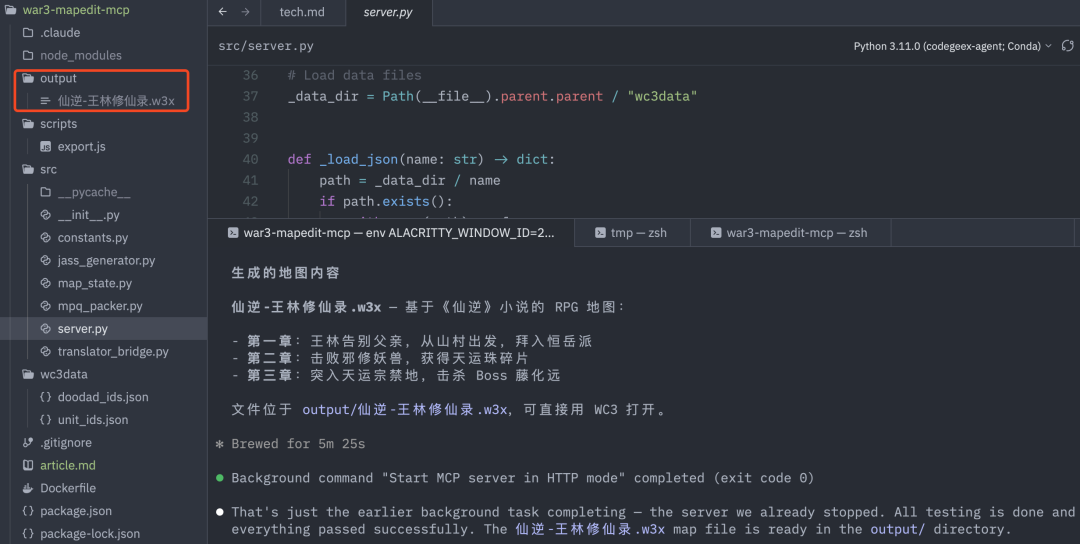Go forward with the right arrow
1080x544 pixels.
tap(245, 12)
